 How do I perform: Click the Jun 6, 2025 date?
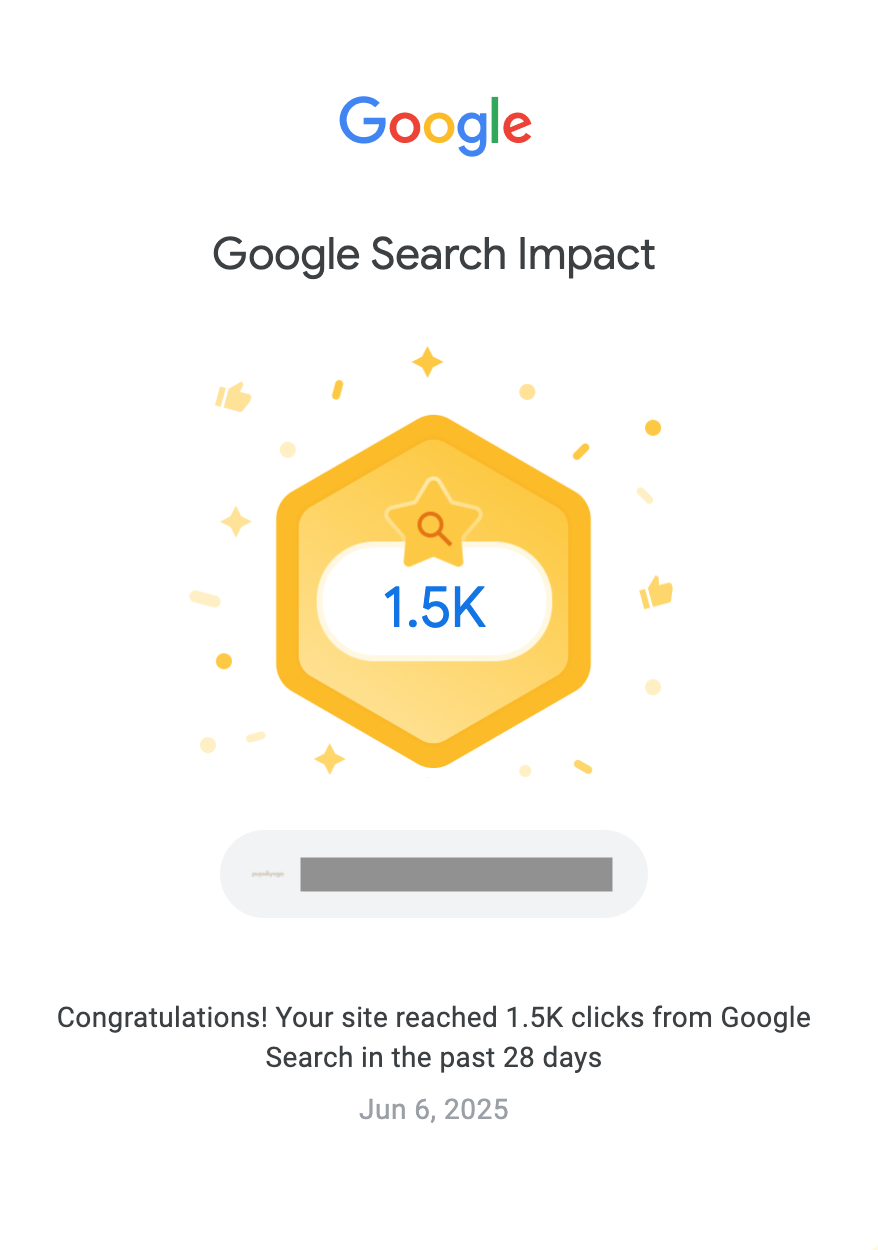(434, 1109)
